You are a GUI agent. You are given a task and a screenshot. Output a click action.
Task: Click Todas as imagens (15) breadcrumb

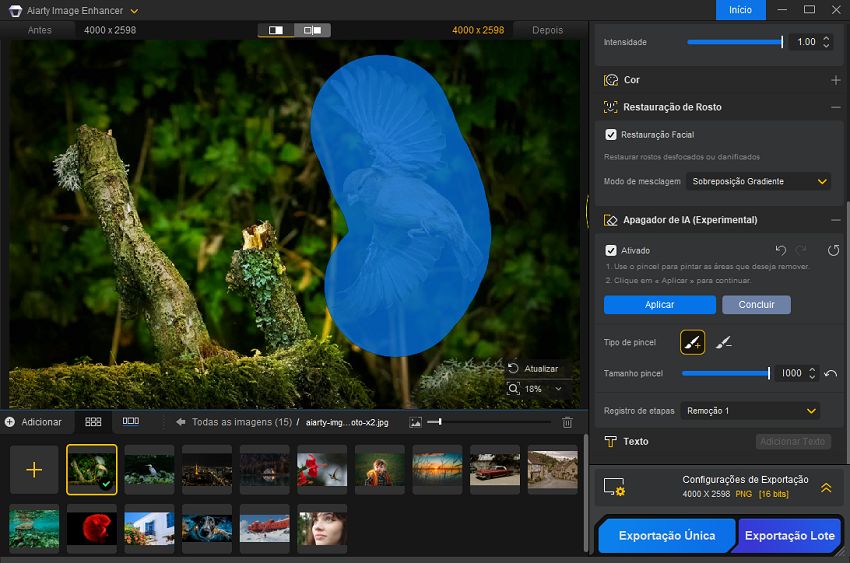pyautogui.click(x=242, y=422)
